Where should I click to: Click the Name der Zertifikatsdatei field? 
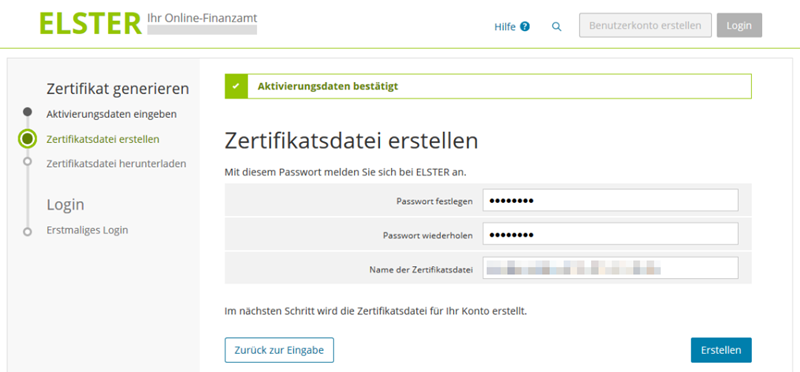(x=611, y=268)
